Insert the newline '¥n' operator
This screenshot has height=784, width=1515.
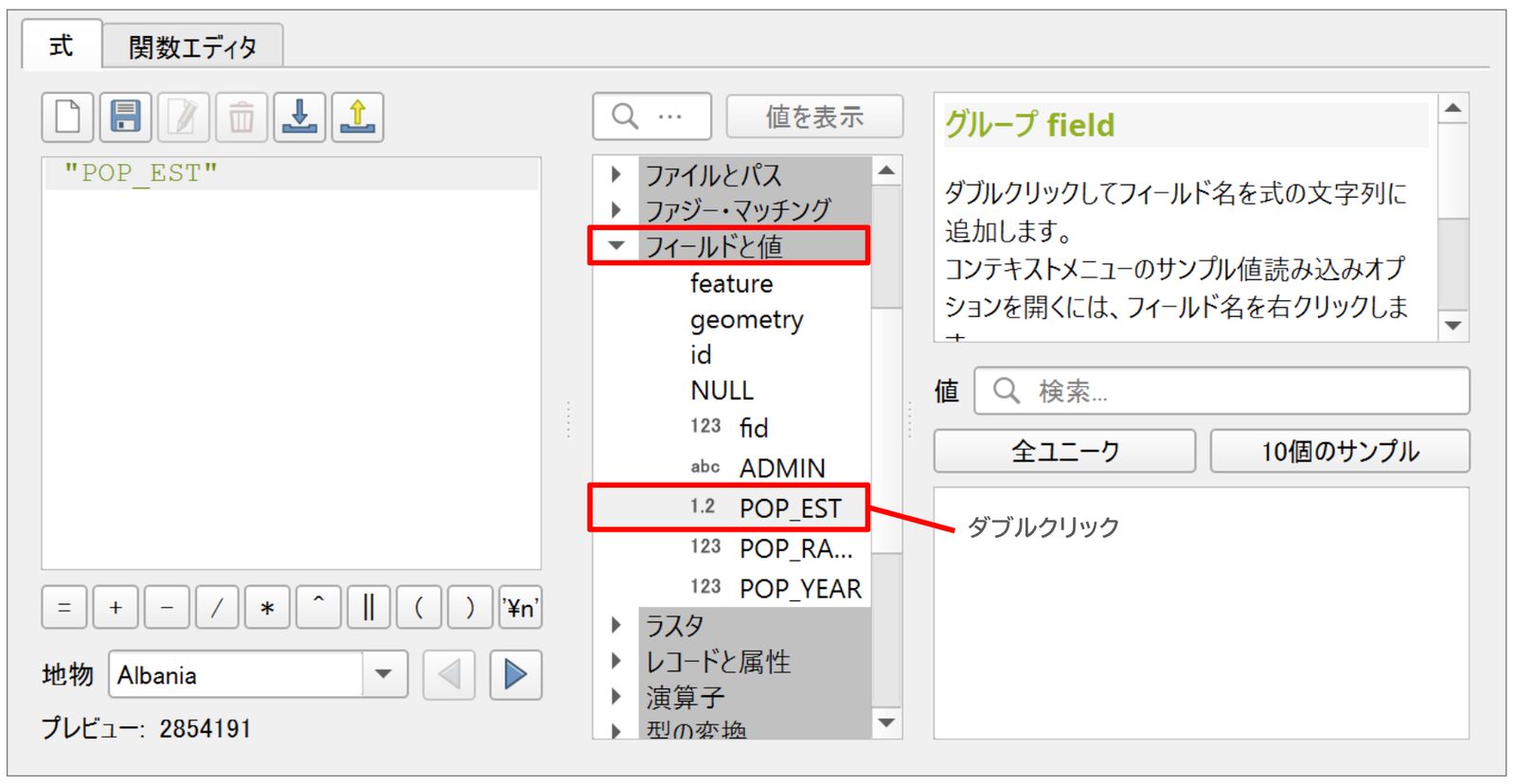coord(521,607)
